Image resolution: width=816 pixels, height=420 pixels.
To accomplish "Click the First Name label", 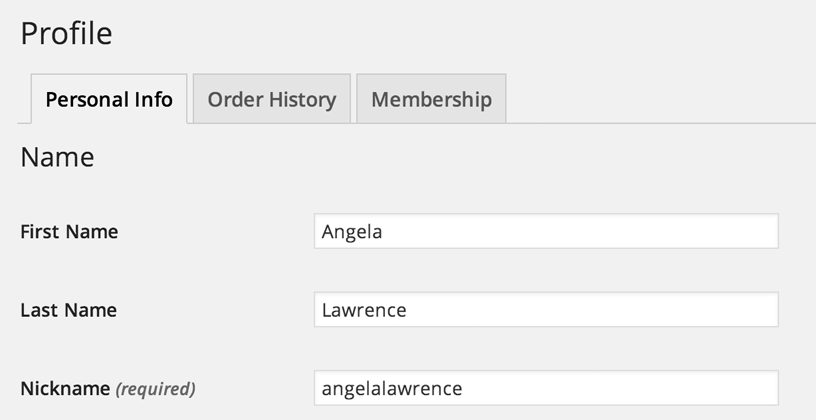I will pos(69,232).
